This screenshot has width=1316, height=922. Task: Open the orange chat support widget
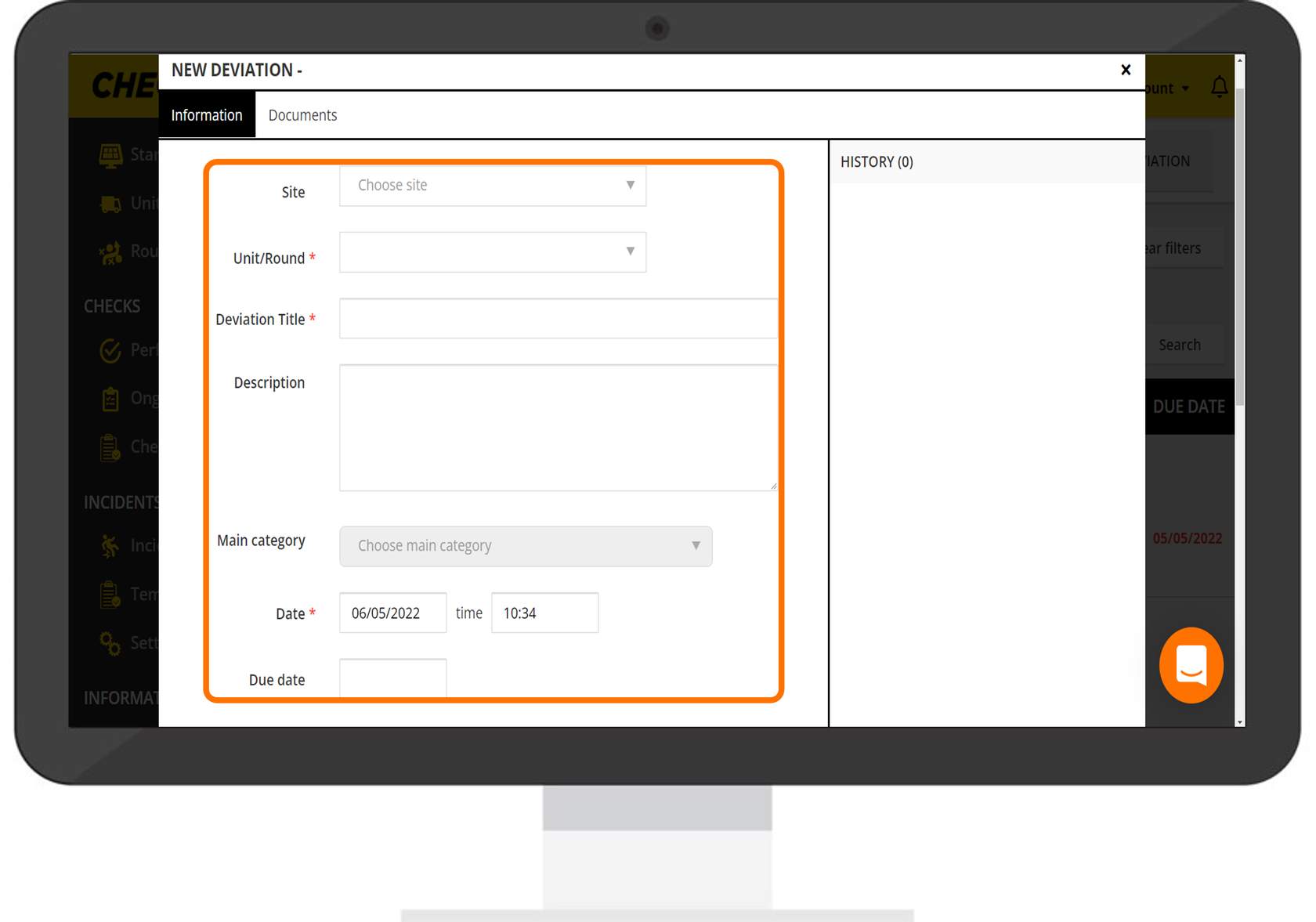click(x=1191, y=665)
